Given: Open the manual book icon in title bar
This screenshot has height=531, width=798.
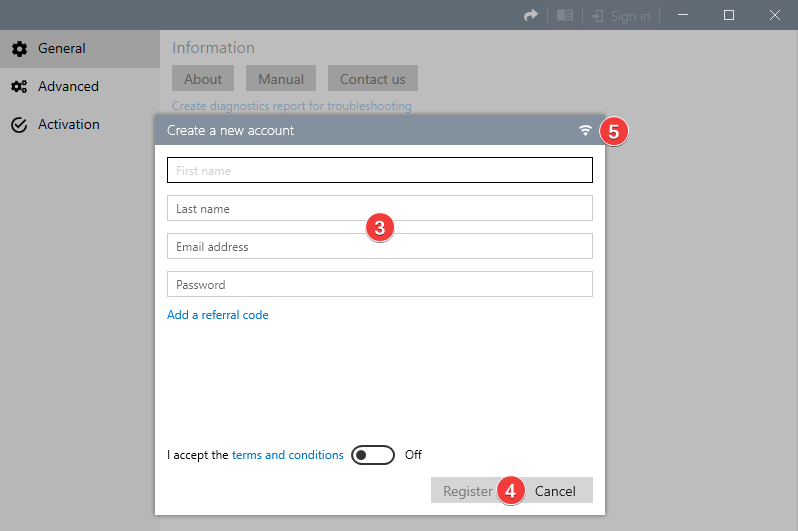Looking at the screenshot, I should point(565,15).
